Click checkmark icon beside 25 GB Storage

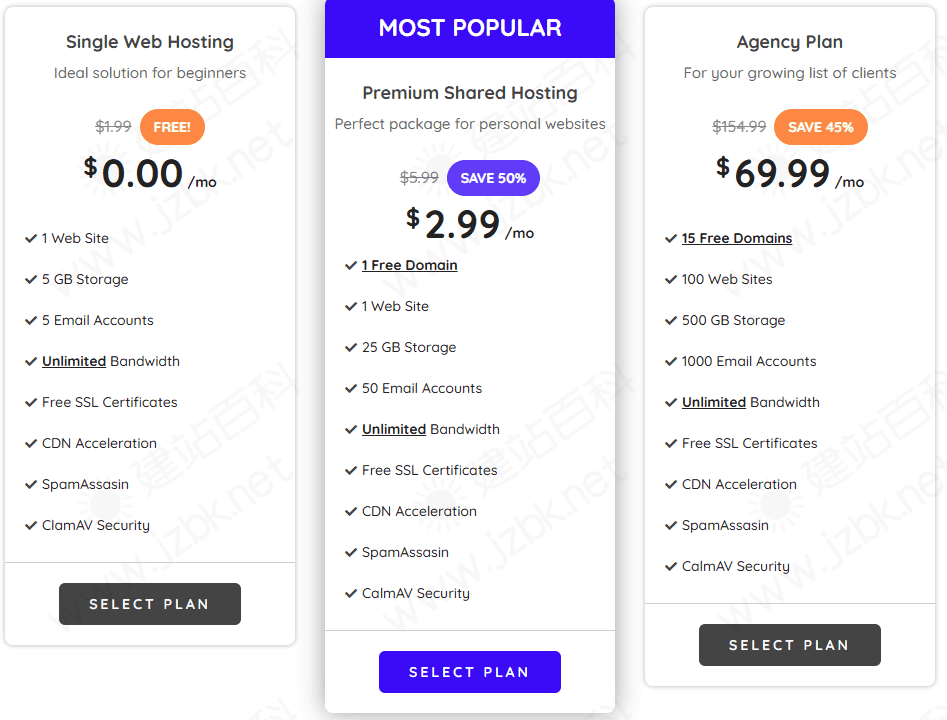click(x=350, y=347)
